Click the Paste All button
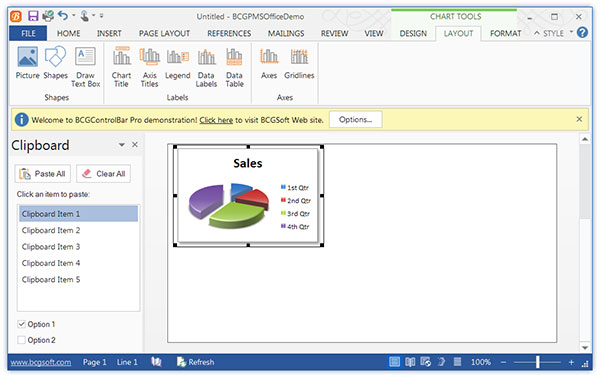This screenshot has height=375, width=600. 42,174
